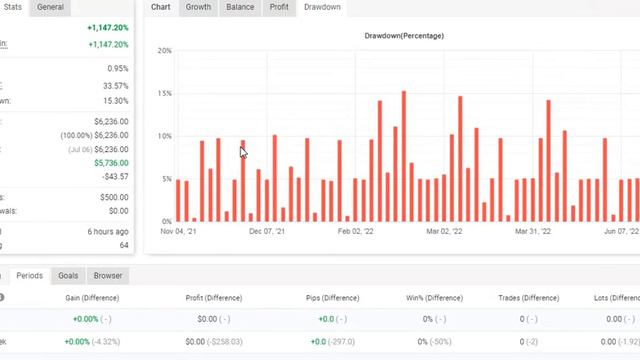Click the +1,147.20% gain value at top
Viewport: 640px width, 360px height.
point(108,28)
